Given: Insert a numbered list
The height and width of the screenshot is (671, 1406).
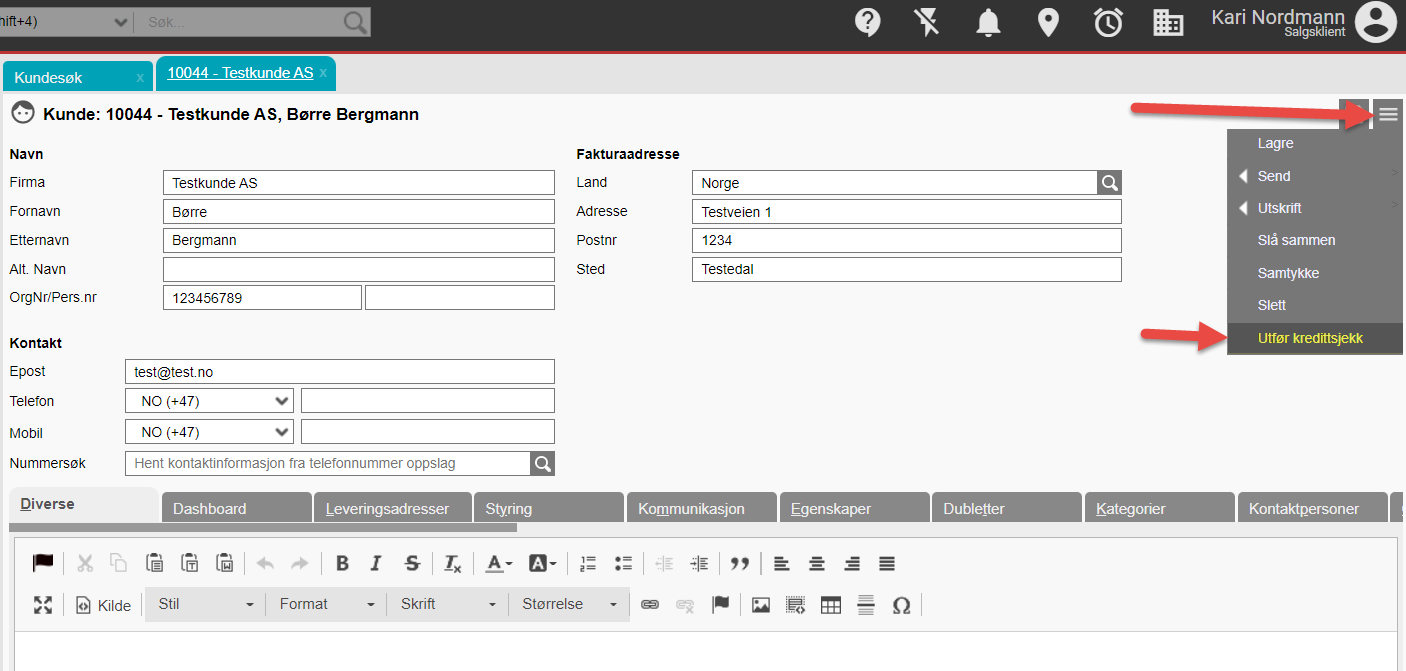Looking at the screenshot, I should pyautogui.click(x=588, y=563).
